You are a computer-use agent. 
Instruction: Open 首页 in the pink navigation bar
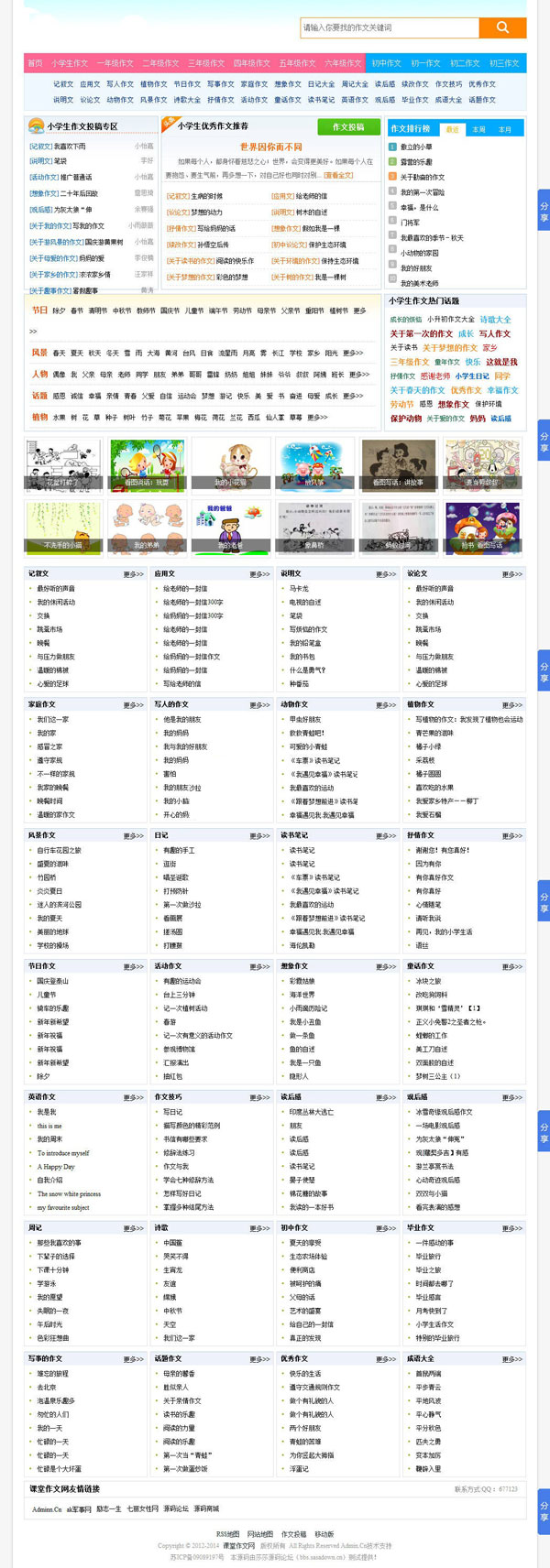click(x=35, y=63)
